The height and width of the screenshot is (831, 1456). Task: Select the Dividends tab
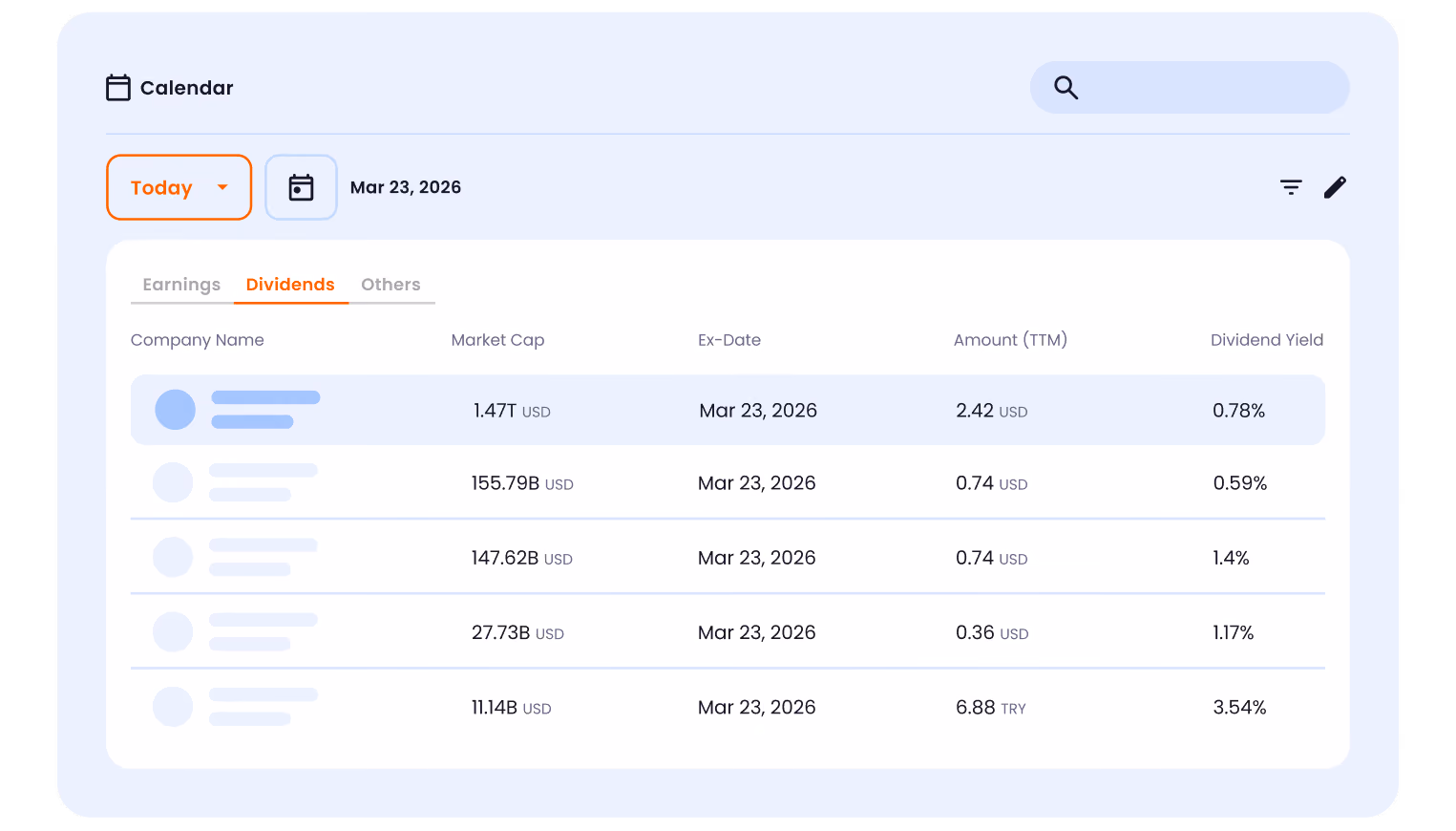tap(290, 285)
